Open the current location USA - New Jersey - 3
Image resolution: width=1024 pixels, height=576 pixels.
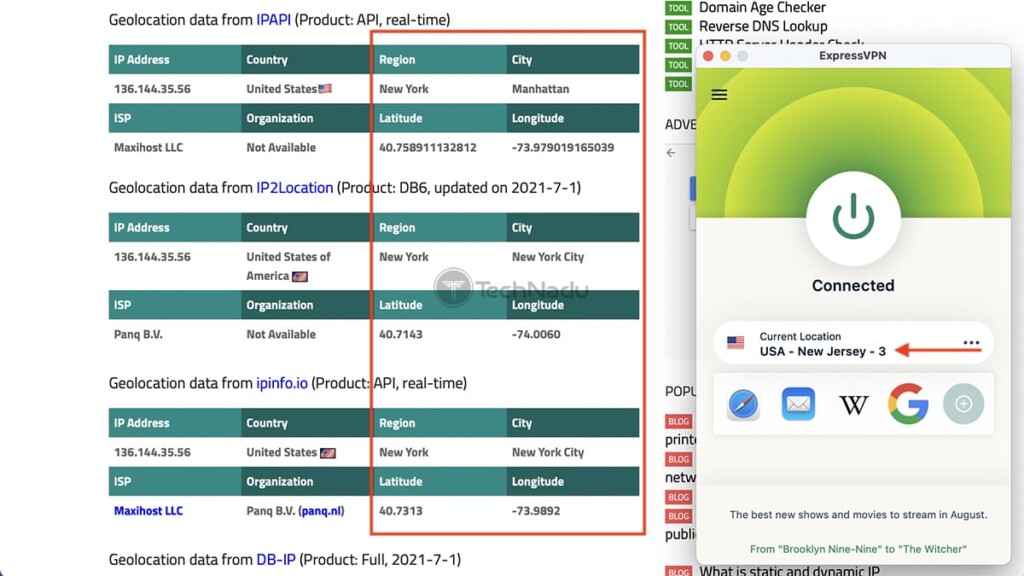coord(853,344)
